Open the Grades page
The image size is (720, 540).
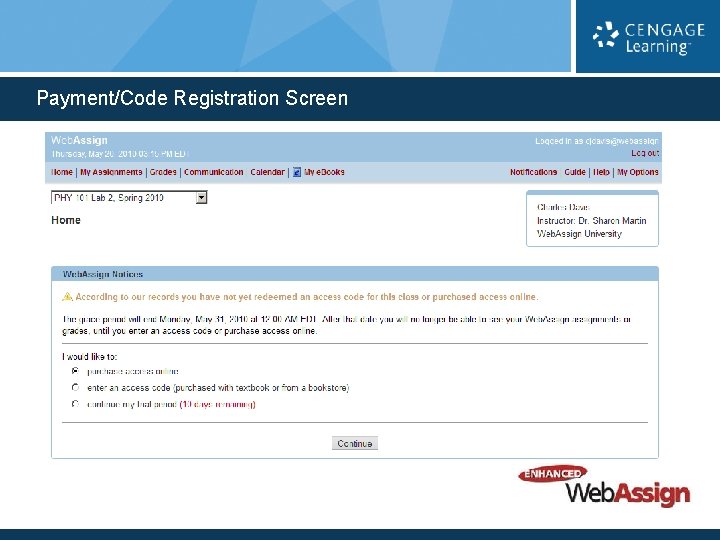click(163, 172)
